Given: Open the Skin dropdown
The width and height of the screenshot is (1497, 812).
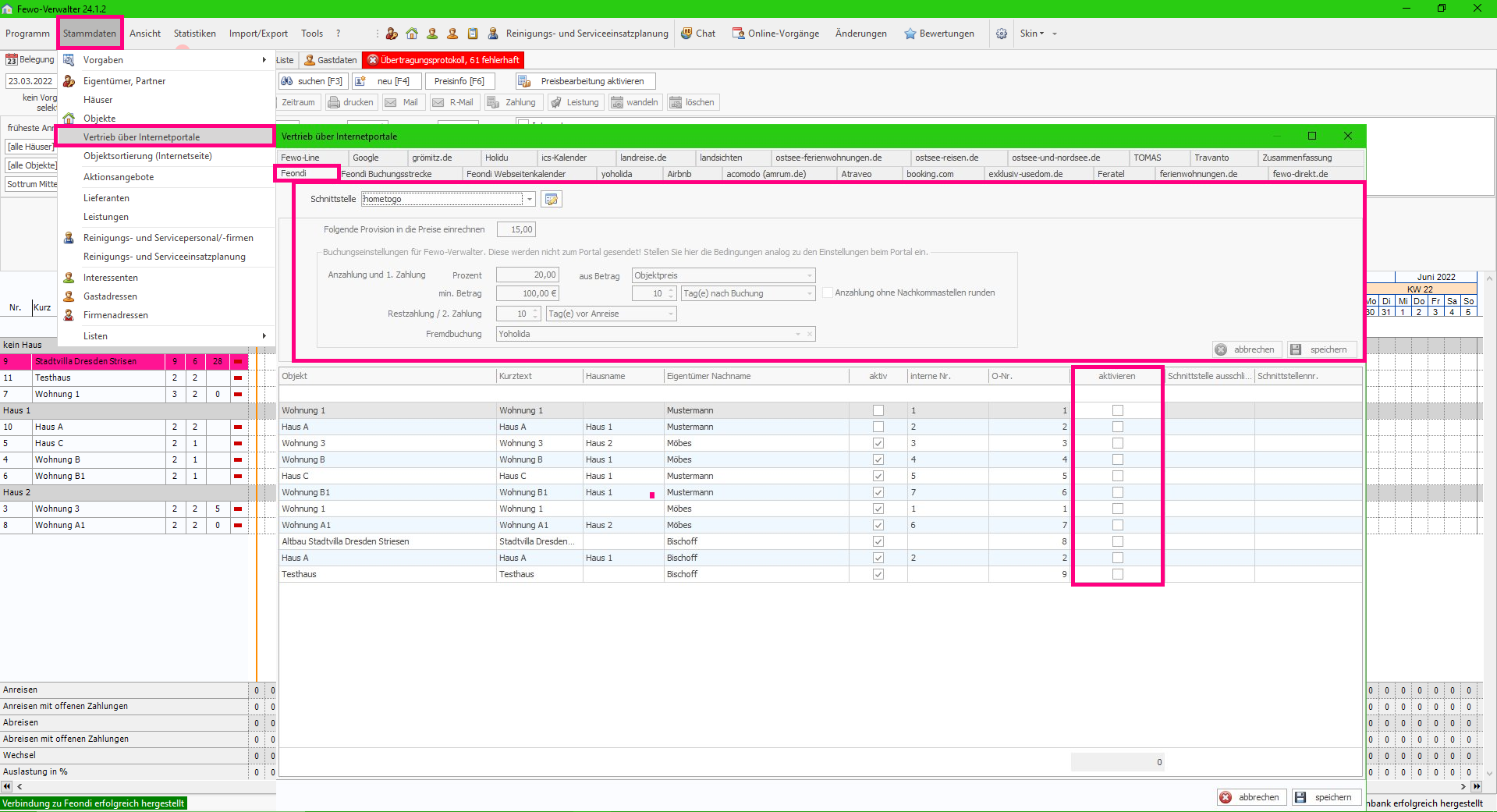Looking at the screenshot, I should [1032, 34].
